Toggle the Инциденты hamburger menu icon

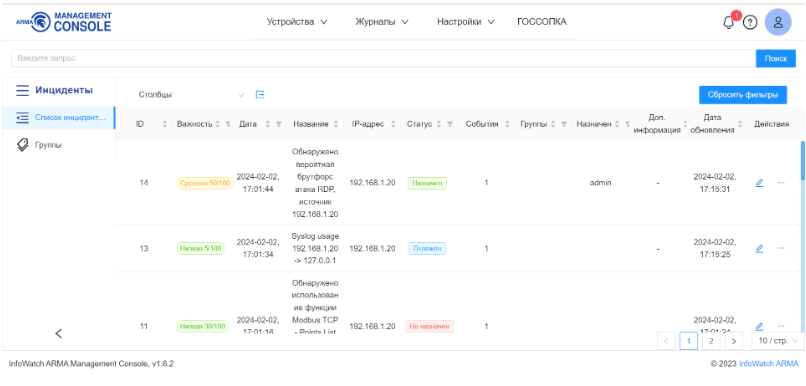pyautogui.click(x=23, y=90)
